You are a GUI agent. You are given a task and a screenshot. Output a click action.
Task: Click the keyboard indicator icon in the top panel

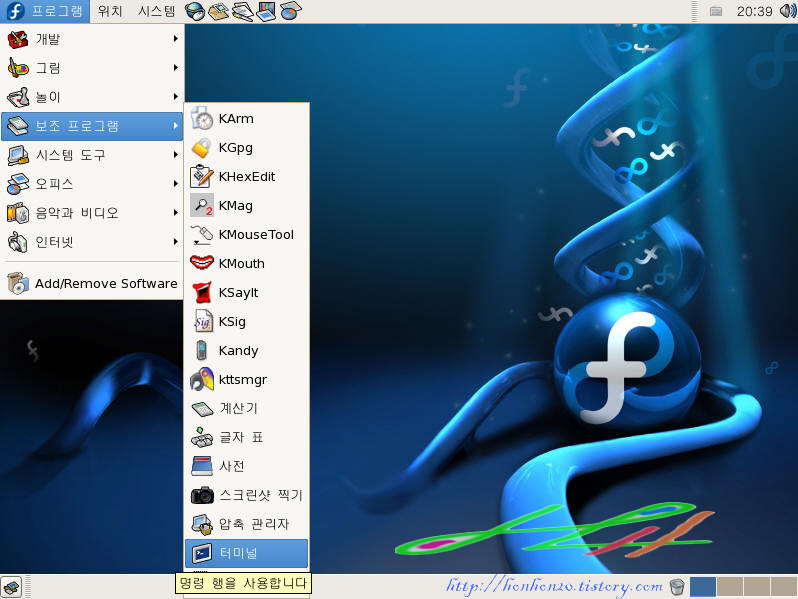coord(716,11)
